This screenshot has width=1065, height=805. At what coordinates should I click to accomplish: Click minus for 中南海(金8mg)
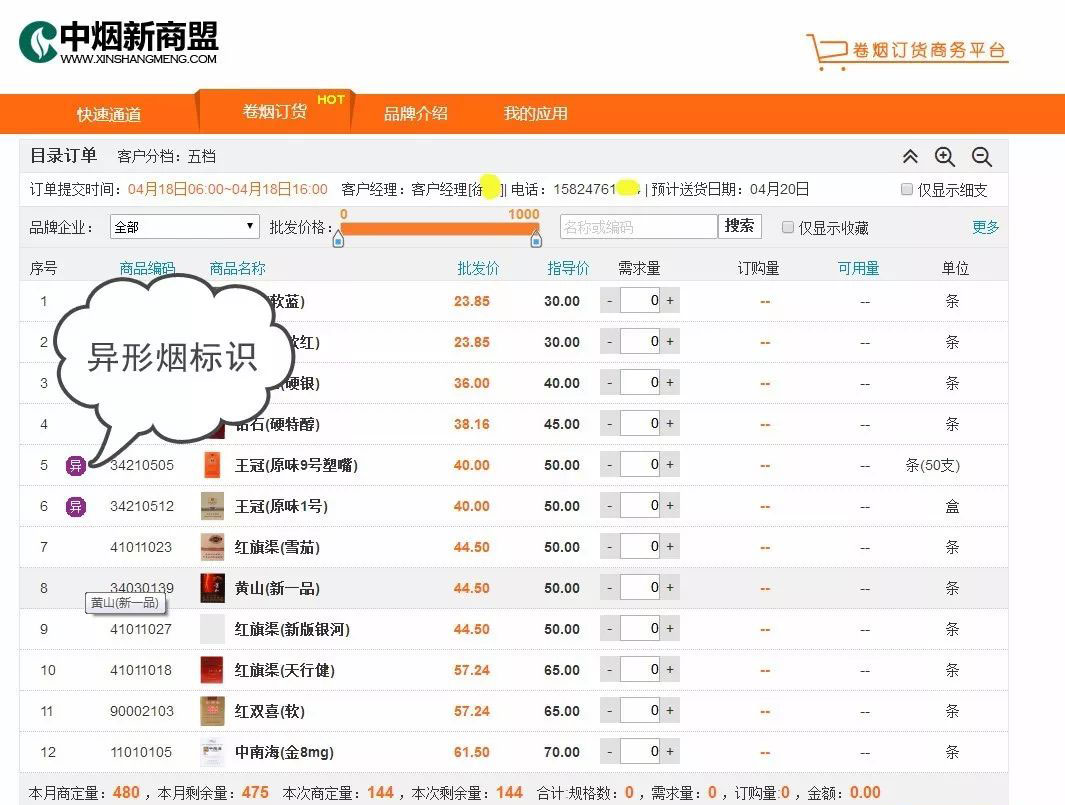[610, 752]
